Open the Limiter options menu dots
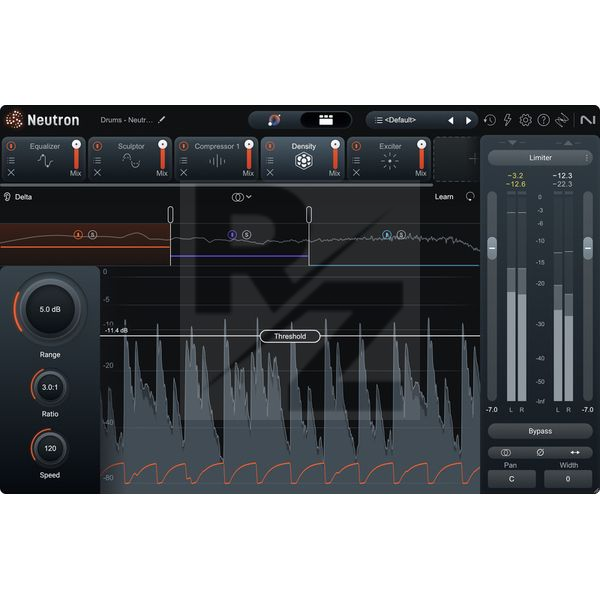 coord(586,158)
